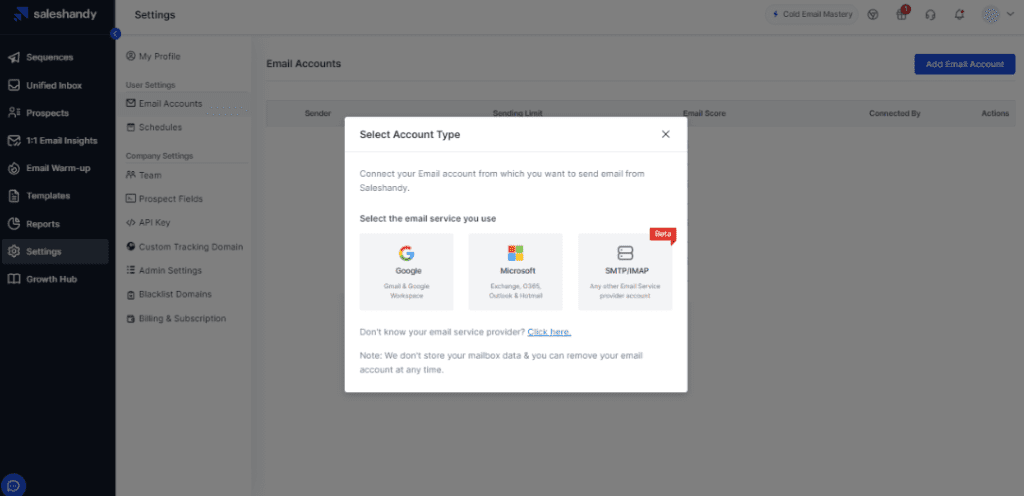This screenshot has height=496, width=1024.
Task: Collapse the sidebar with blue arrow button
Action: point(116,34)
